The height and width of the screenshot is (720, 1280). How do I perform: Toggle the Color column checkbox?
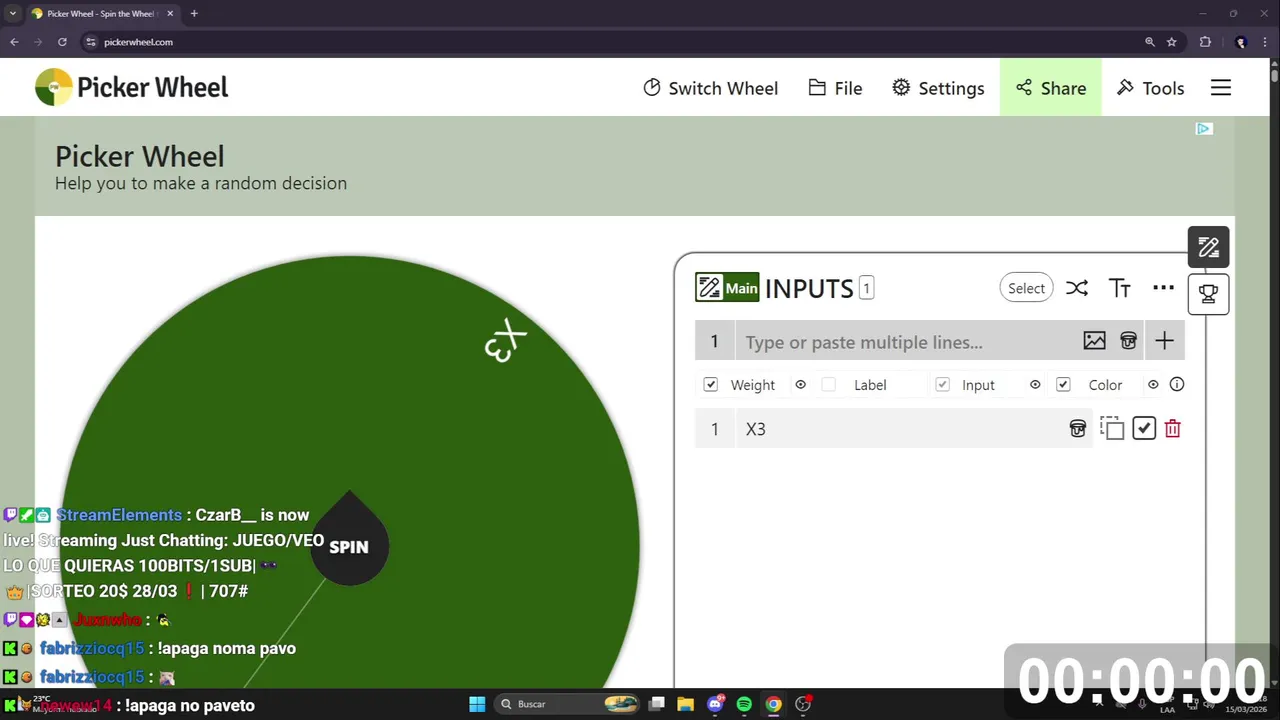pos(1063,384)
